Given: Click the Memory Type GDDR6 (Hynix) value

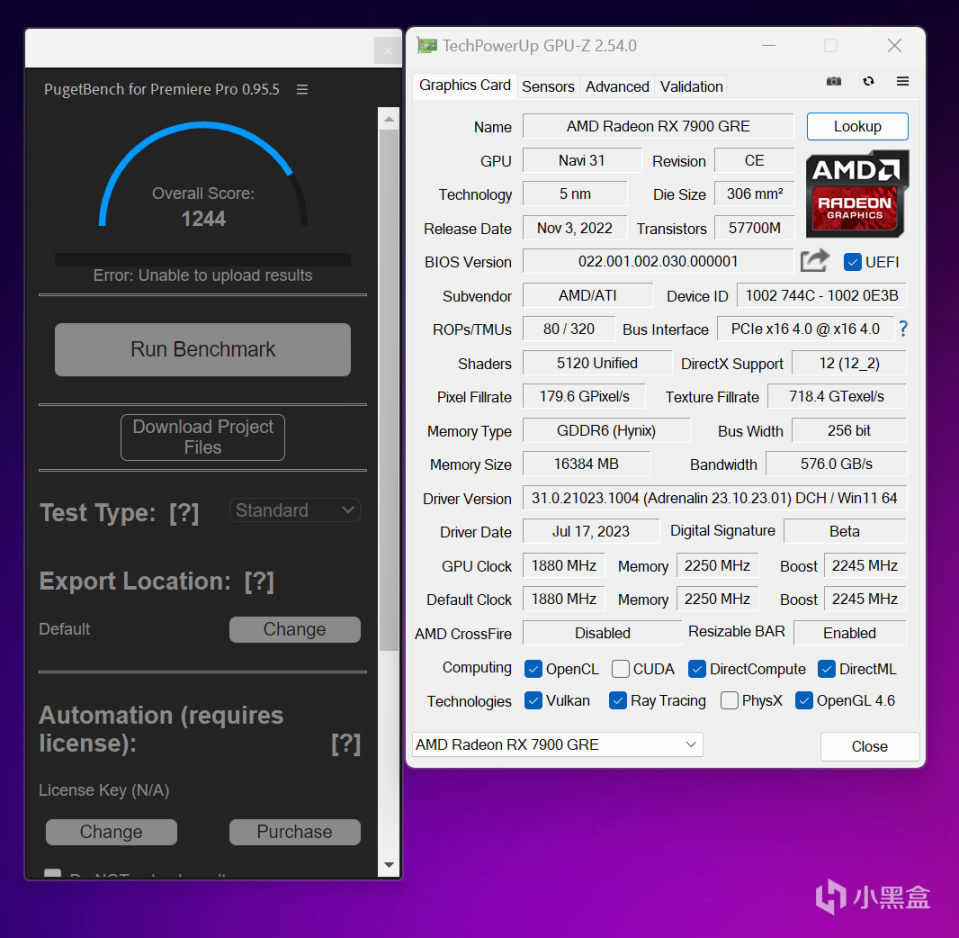Looking at the screenshot, I should [606, 430].
